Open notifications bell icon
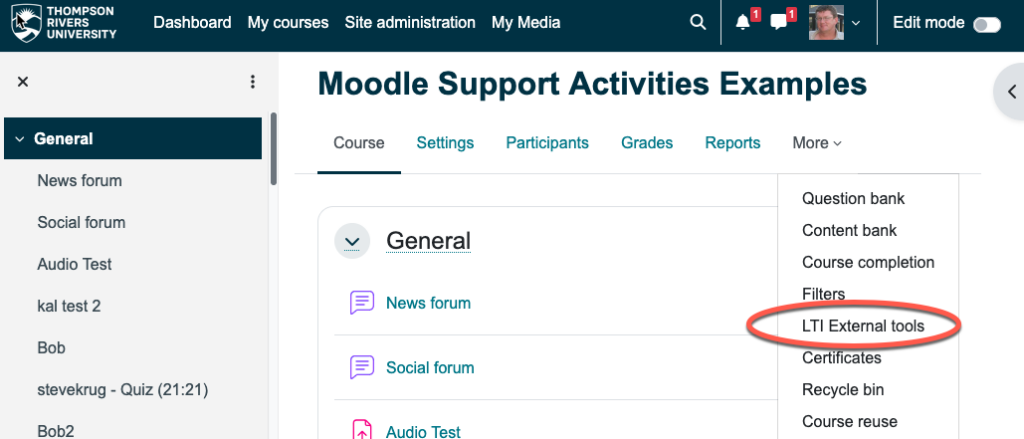This screenshot has width=1024, height=439. tap(743, 23)
